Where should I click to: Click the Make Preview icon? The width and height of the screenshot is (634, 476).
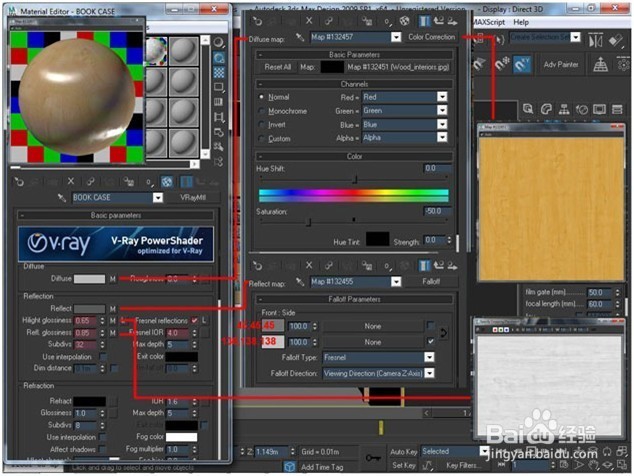tap(219, 117)
